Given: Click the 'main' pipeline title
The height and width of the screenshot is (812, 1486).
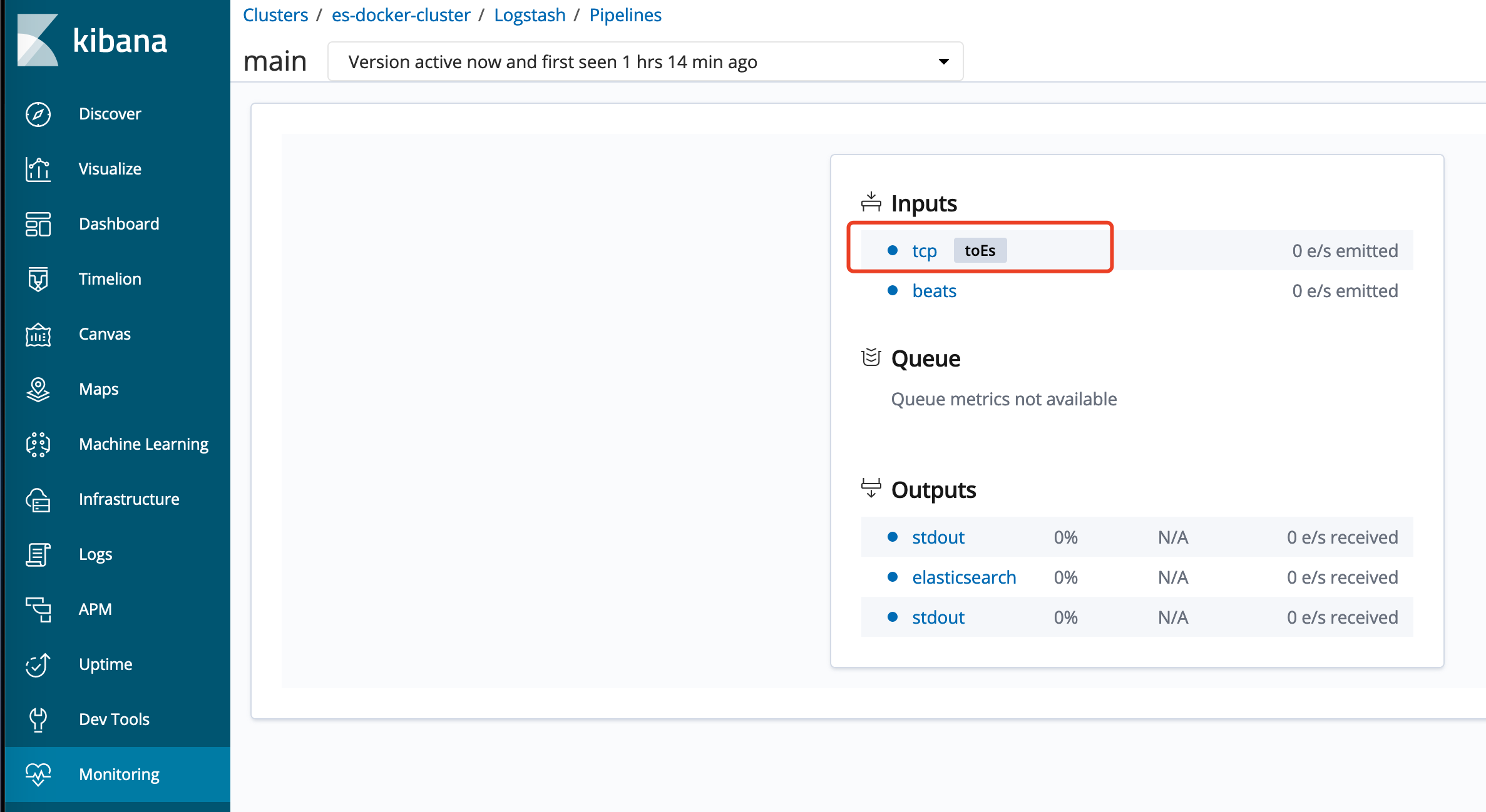Looking at the screenshot, I should pyautogui.click(x=275, y=61).
